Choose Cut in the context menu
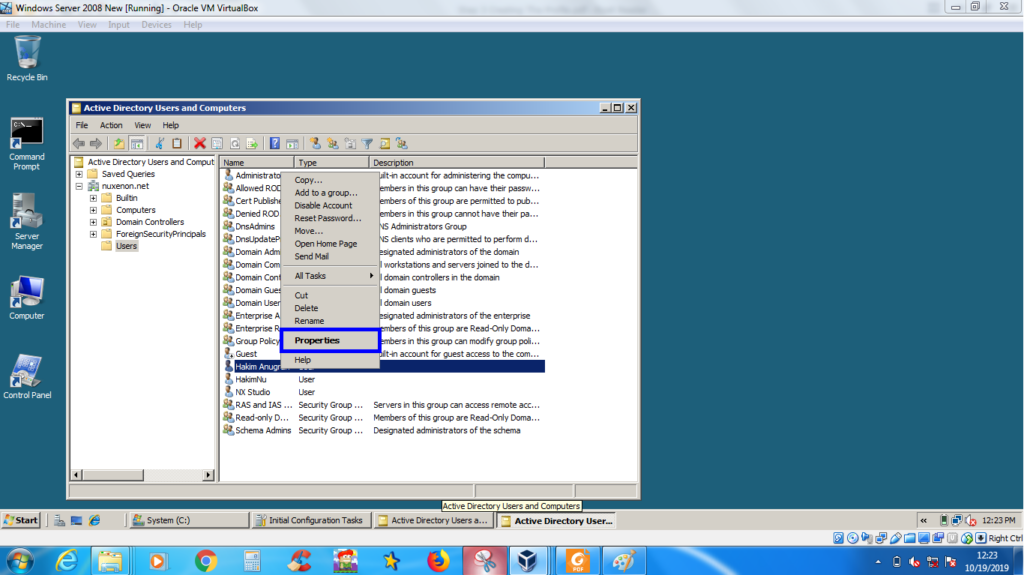 point(330,295)
